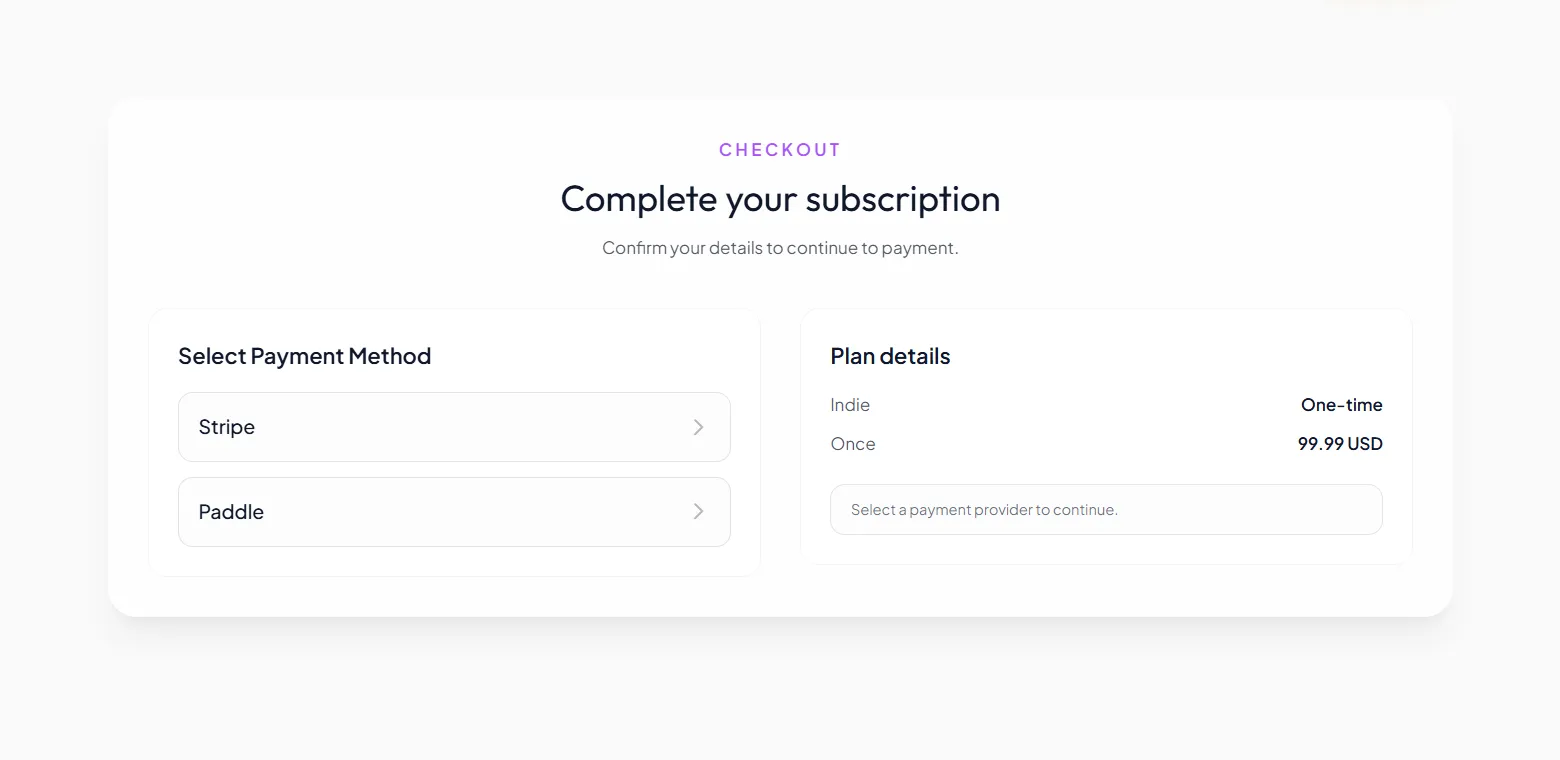Select Stripe as the payment method
This screenshot has height=760, width=1560.
tap(454, 427)
